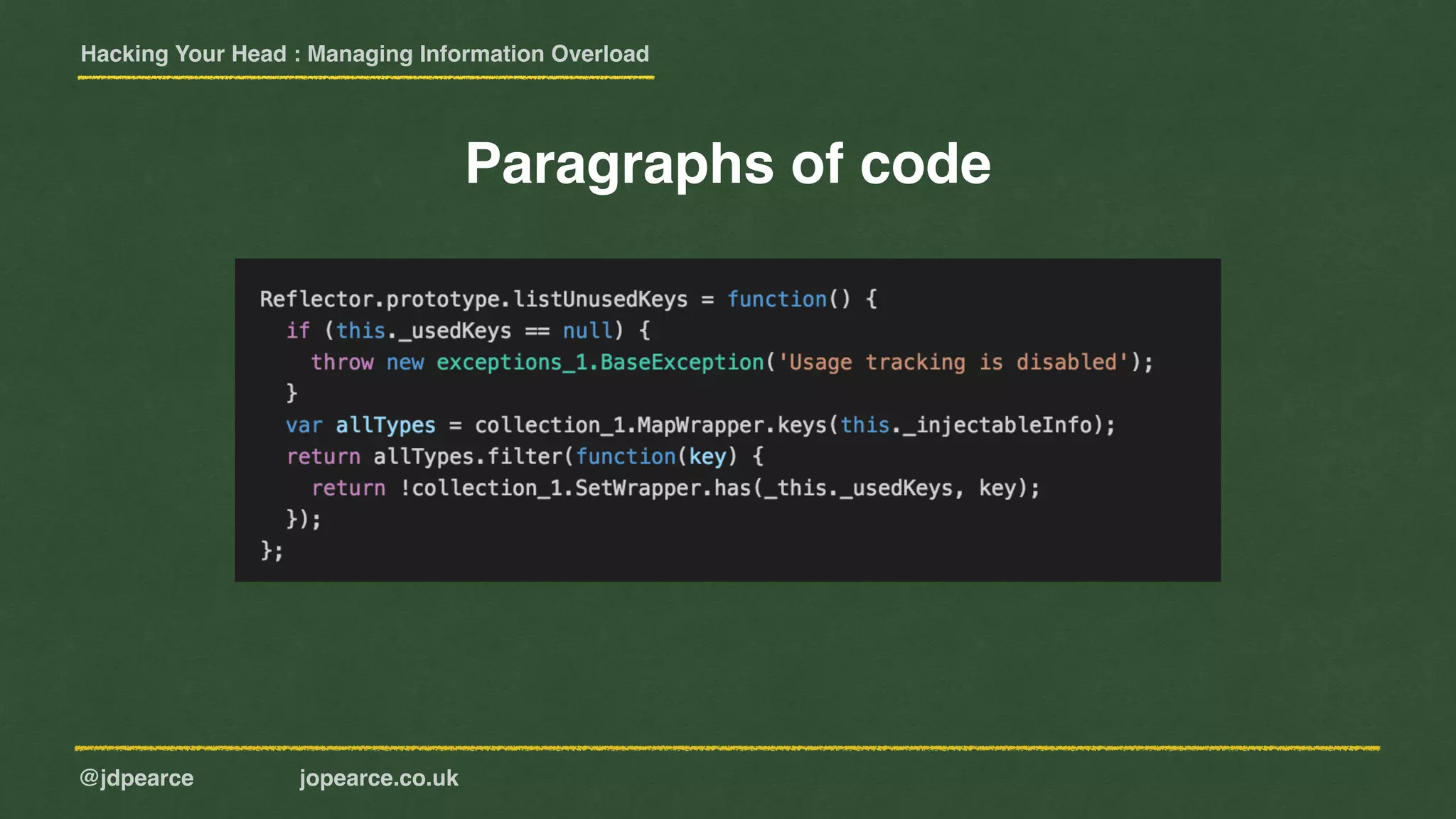The image size is (1456, 819).
Task: Click the slide title 'Paragraphs of code'
Action: 728,164
